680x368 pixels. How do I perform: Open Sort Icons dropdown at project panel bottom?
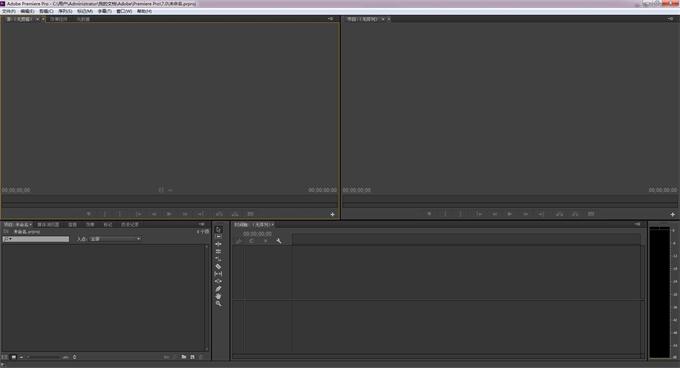click(x=75, y=357)
